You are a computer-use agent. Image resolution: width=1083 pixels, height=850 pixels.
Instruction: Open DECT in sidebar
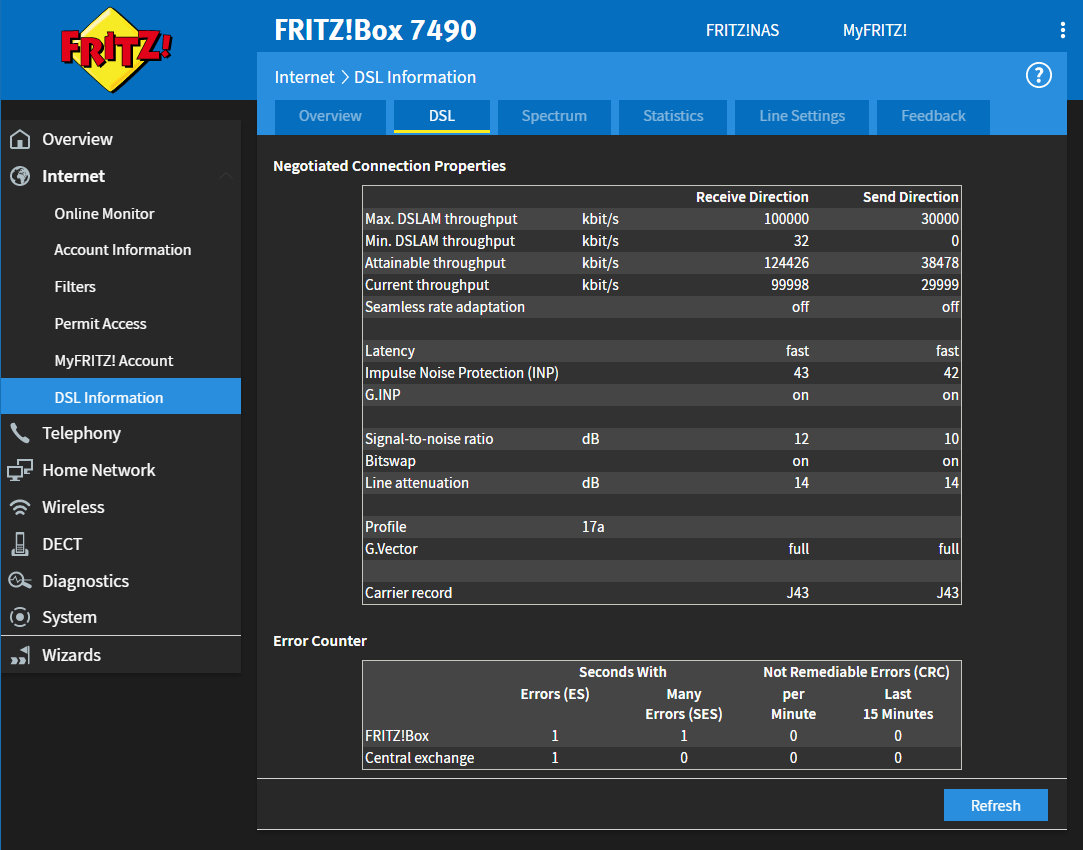click(x=62, y=544)
